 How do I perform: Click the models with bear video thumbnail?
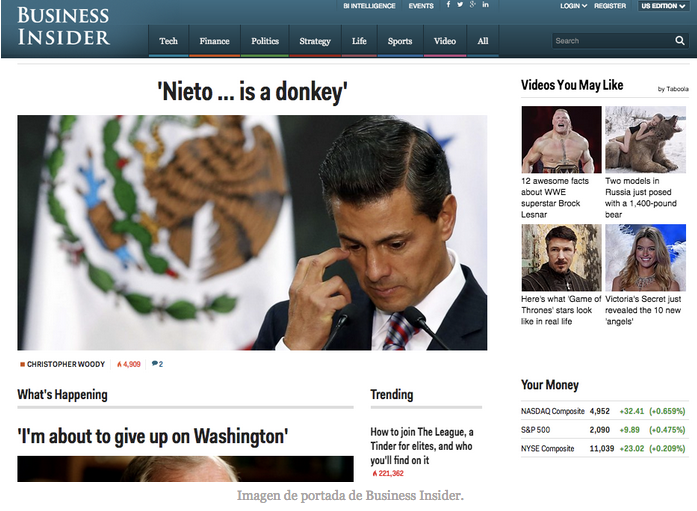(645, 139)
